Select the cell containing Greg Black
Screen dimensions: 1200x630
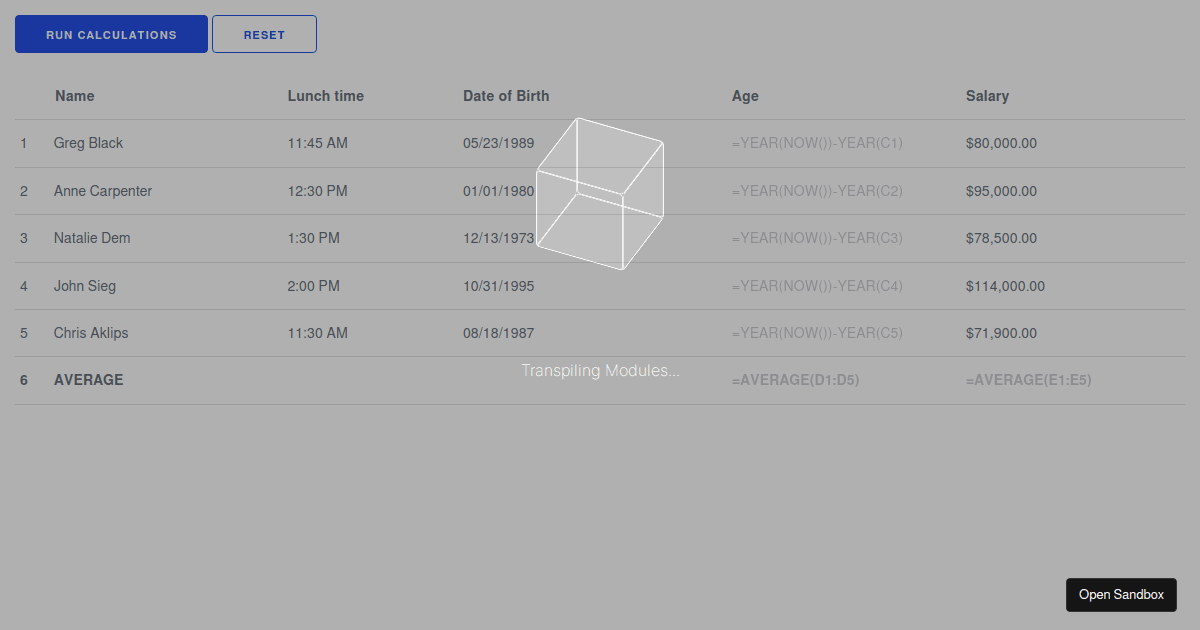[x=88, y=143]
